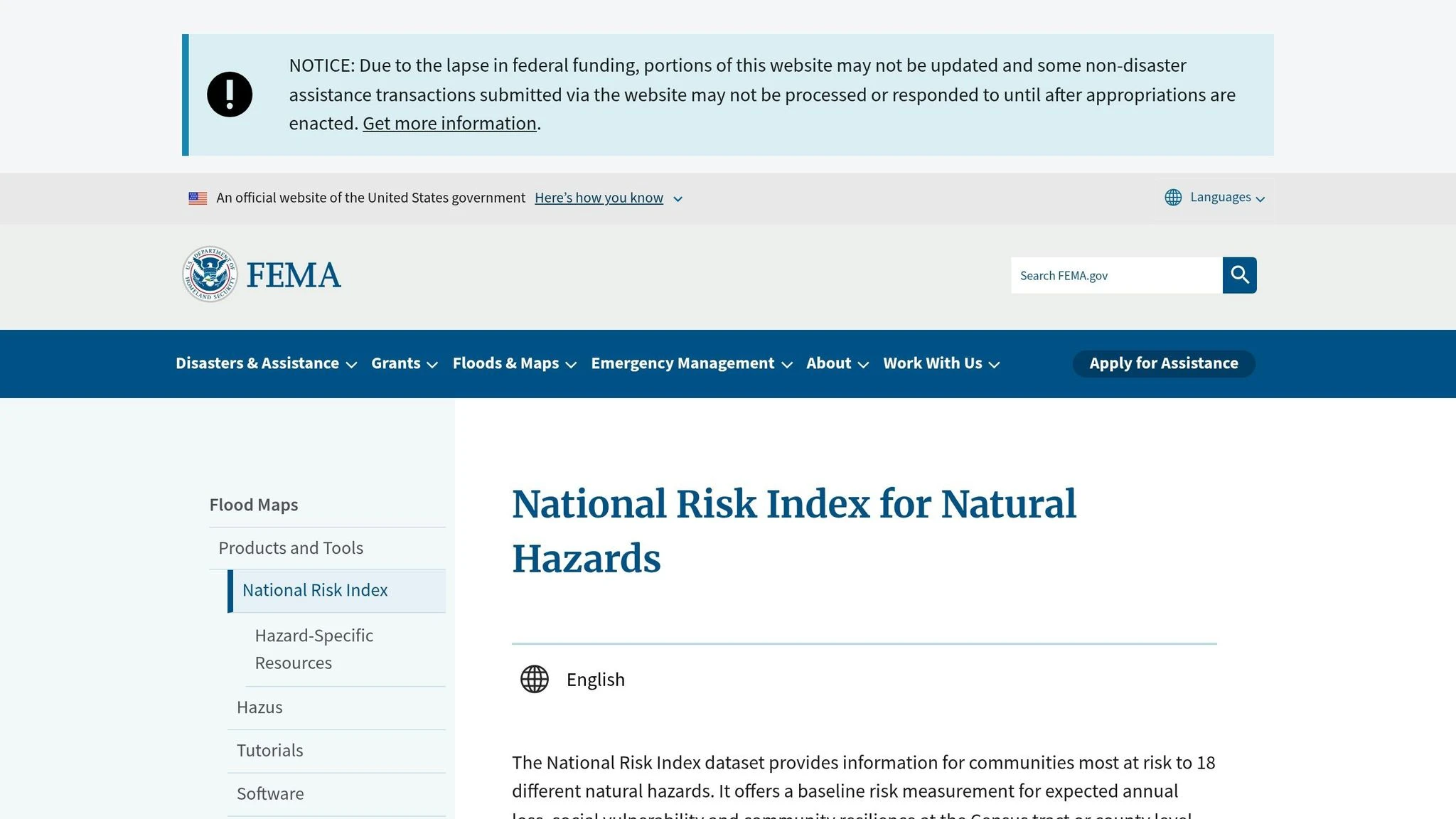Open the Languages dropdown

tap(1215, 198)
